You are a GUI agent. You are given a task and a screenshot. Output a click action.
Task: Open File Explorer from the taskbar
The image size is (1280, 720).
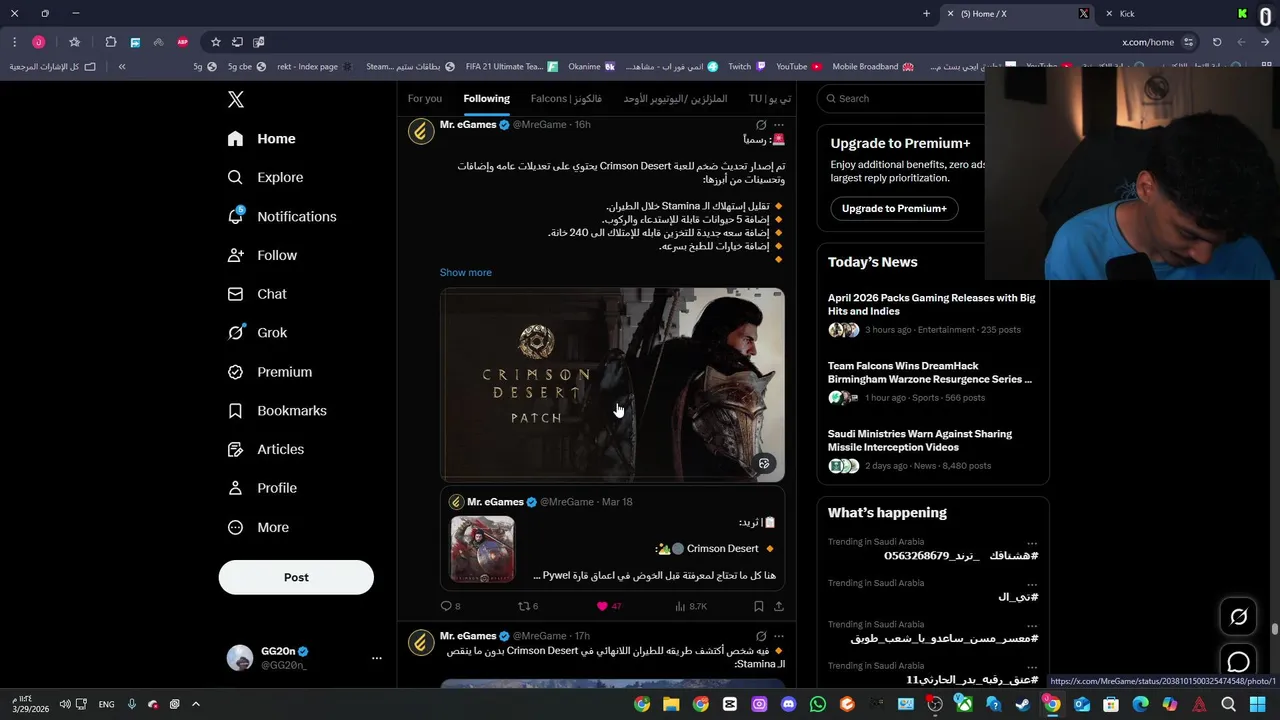(671, 704)
